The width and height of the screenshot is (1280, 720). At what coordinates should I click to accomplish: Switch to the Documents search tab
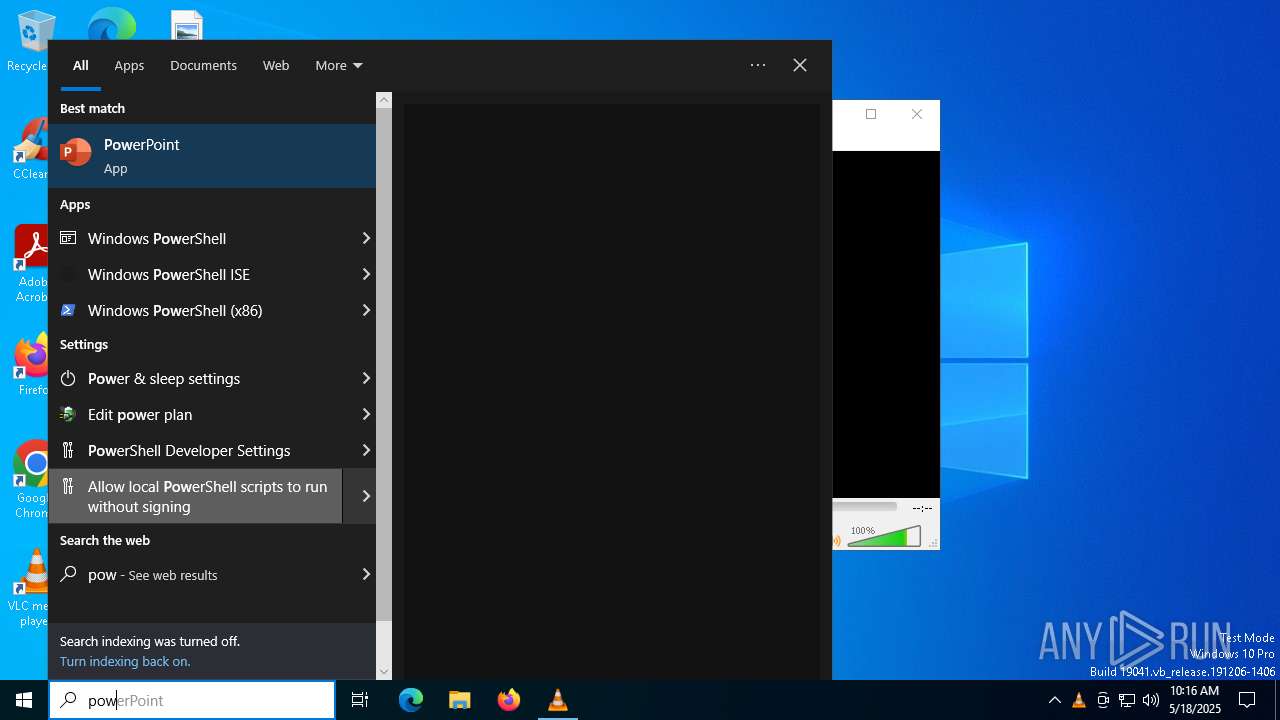click(x=203, y=65)
